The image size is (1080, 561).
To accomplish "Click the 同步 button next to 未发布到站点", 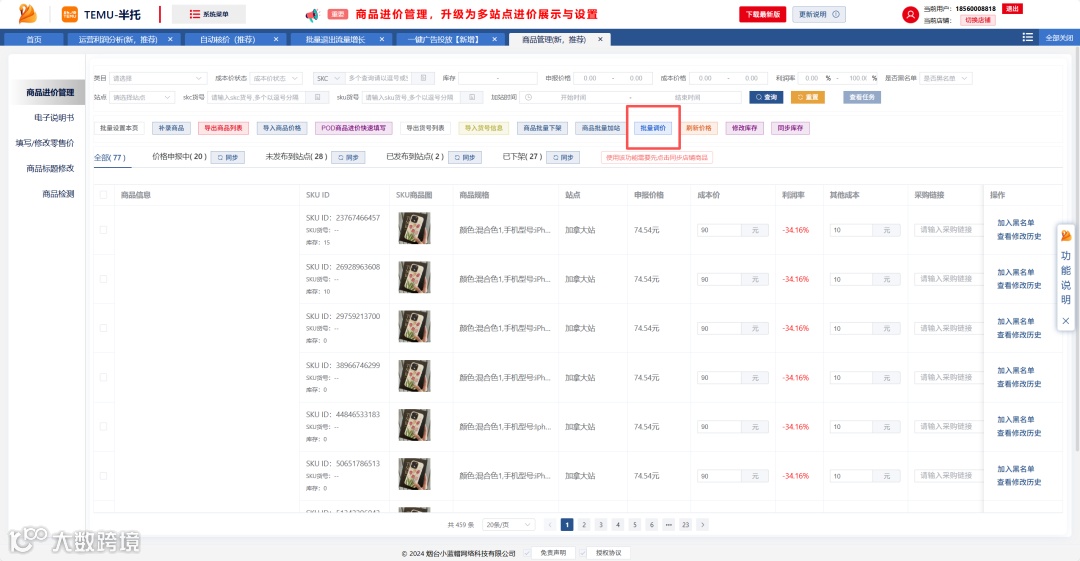I will [x=348, y=157].
